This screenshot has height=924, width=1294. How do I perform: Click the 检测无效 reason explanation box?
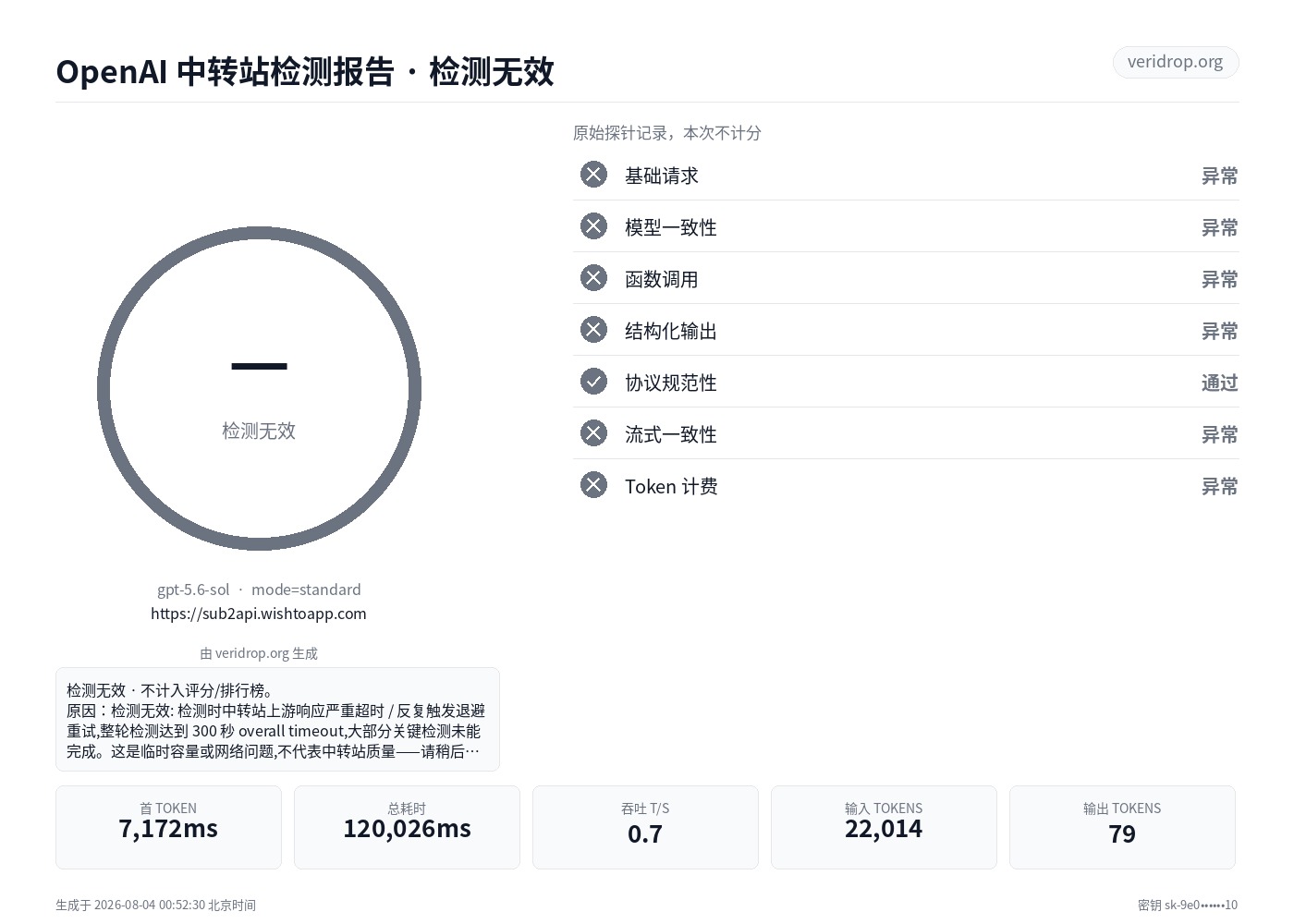[277, 719]
